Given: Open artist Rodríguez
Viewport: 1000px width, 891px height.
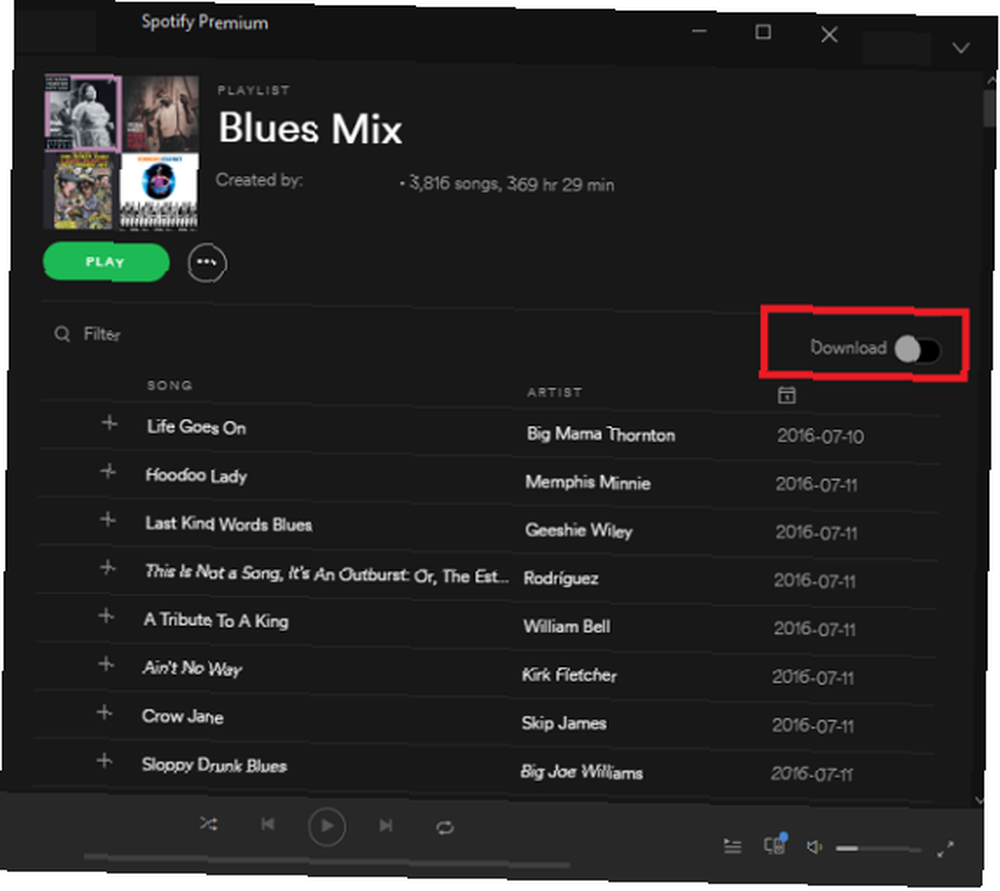Looking at the screenshot, I should [x=561, y=578].
